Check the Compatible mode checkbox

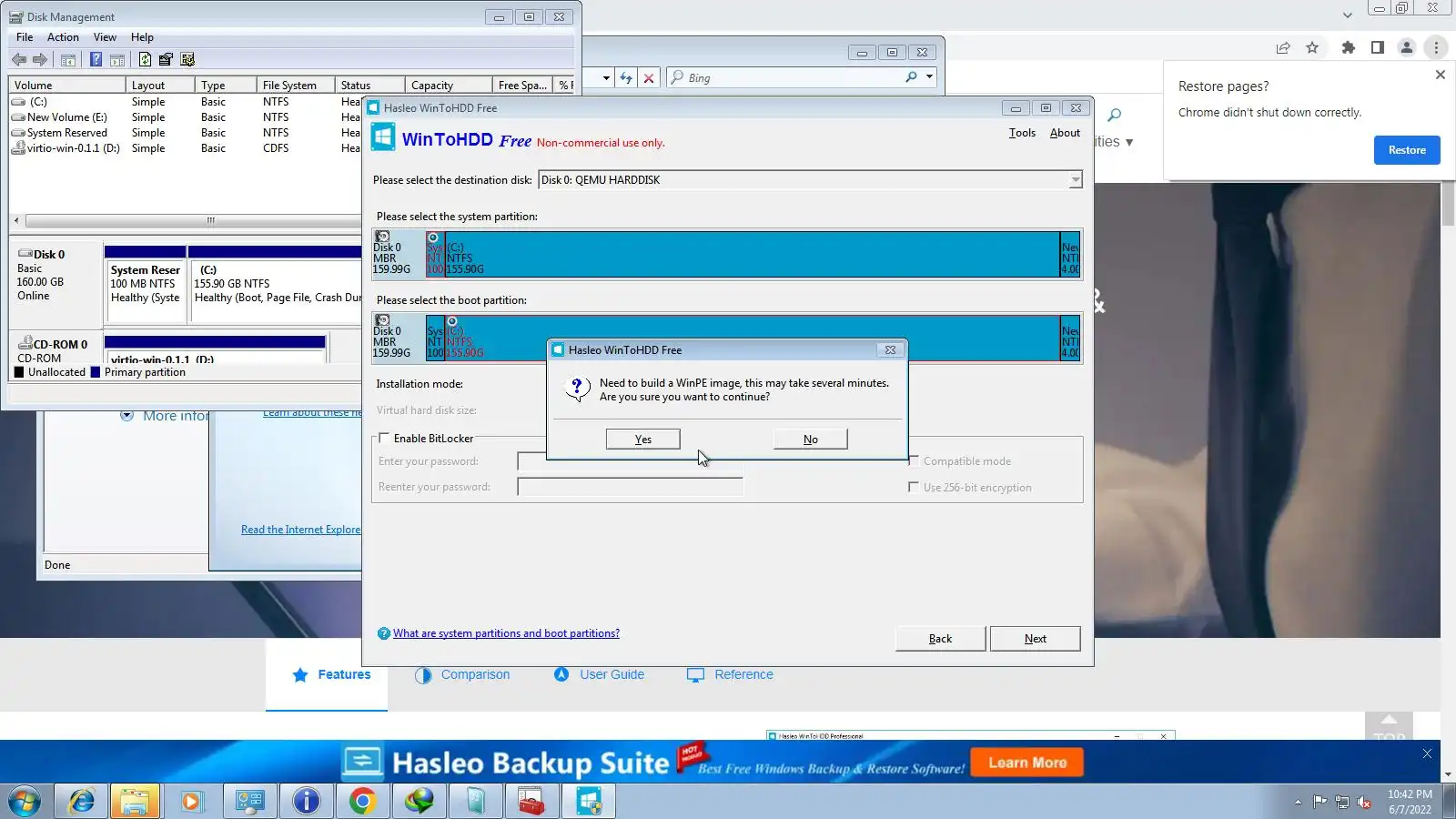(x=914, y=460)
